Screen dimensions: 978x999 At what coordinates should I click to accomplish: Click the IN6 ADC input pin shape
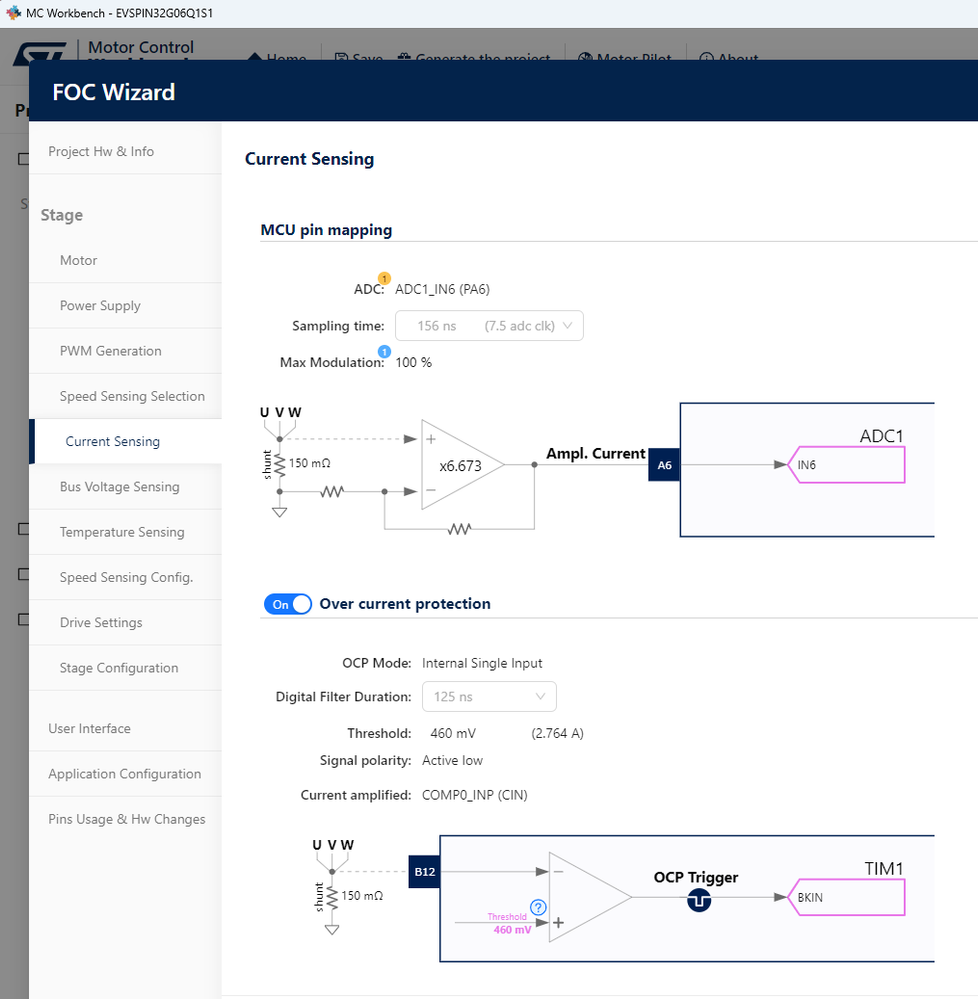point(848,465)
